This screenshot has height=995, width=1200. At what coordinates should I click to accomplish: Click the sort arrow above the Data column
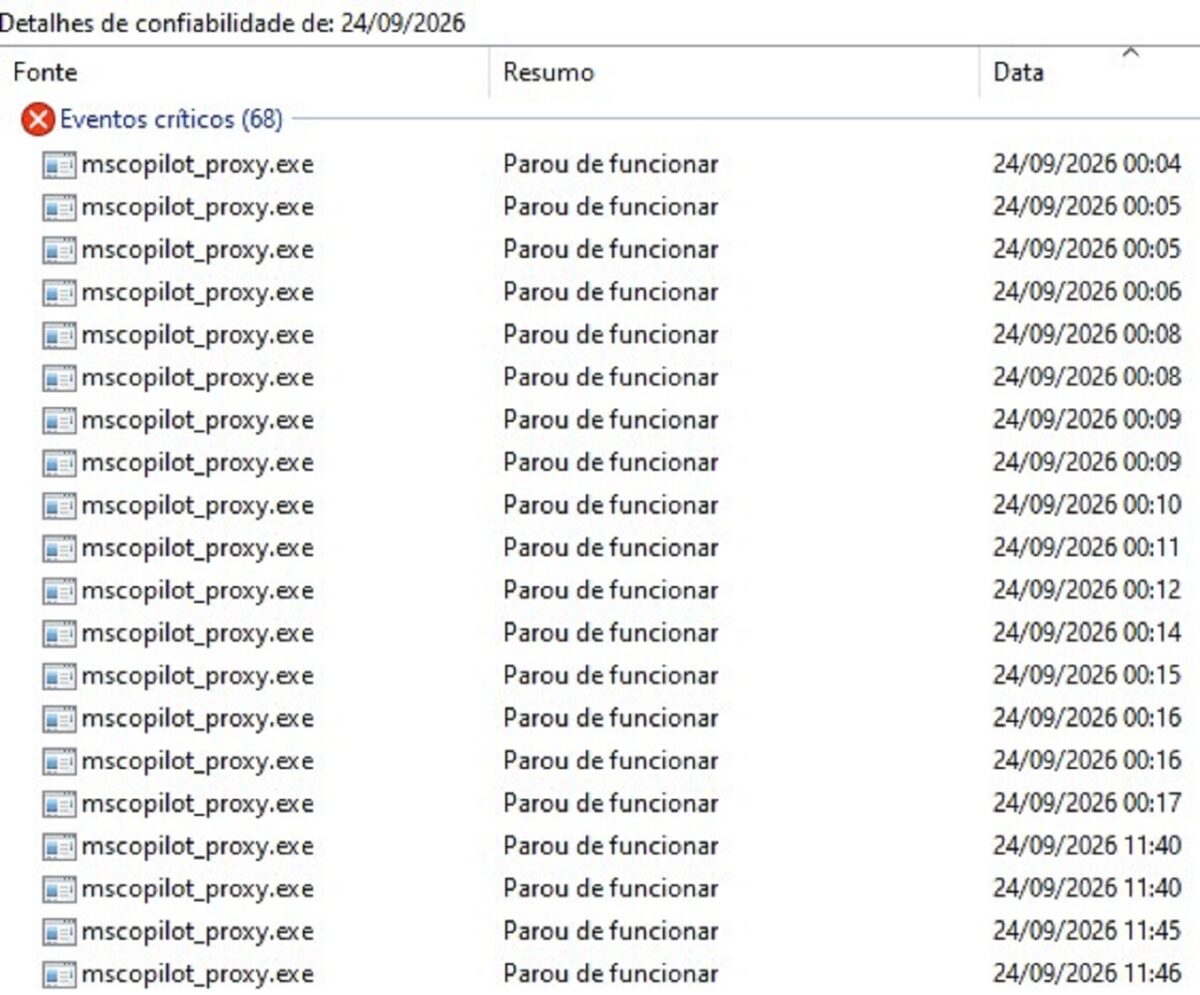click(1131, 53)
